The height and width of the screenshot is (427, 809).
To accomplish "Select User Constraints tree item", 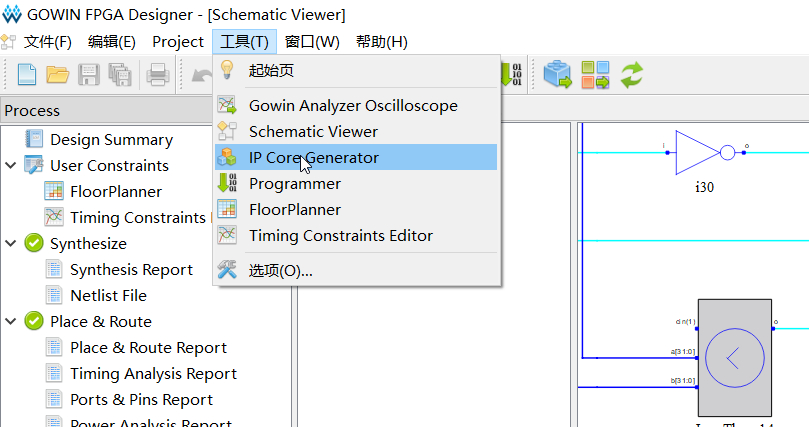I will coord(109,166).
